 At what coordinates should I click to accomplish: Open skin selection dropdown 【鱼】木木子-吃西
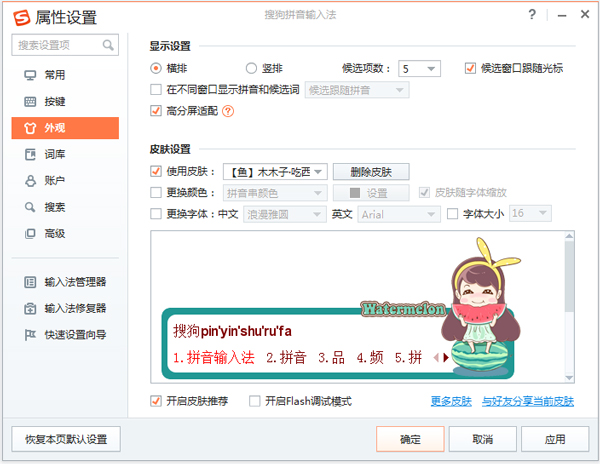(275, 171)
